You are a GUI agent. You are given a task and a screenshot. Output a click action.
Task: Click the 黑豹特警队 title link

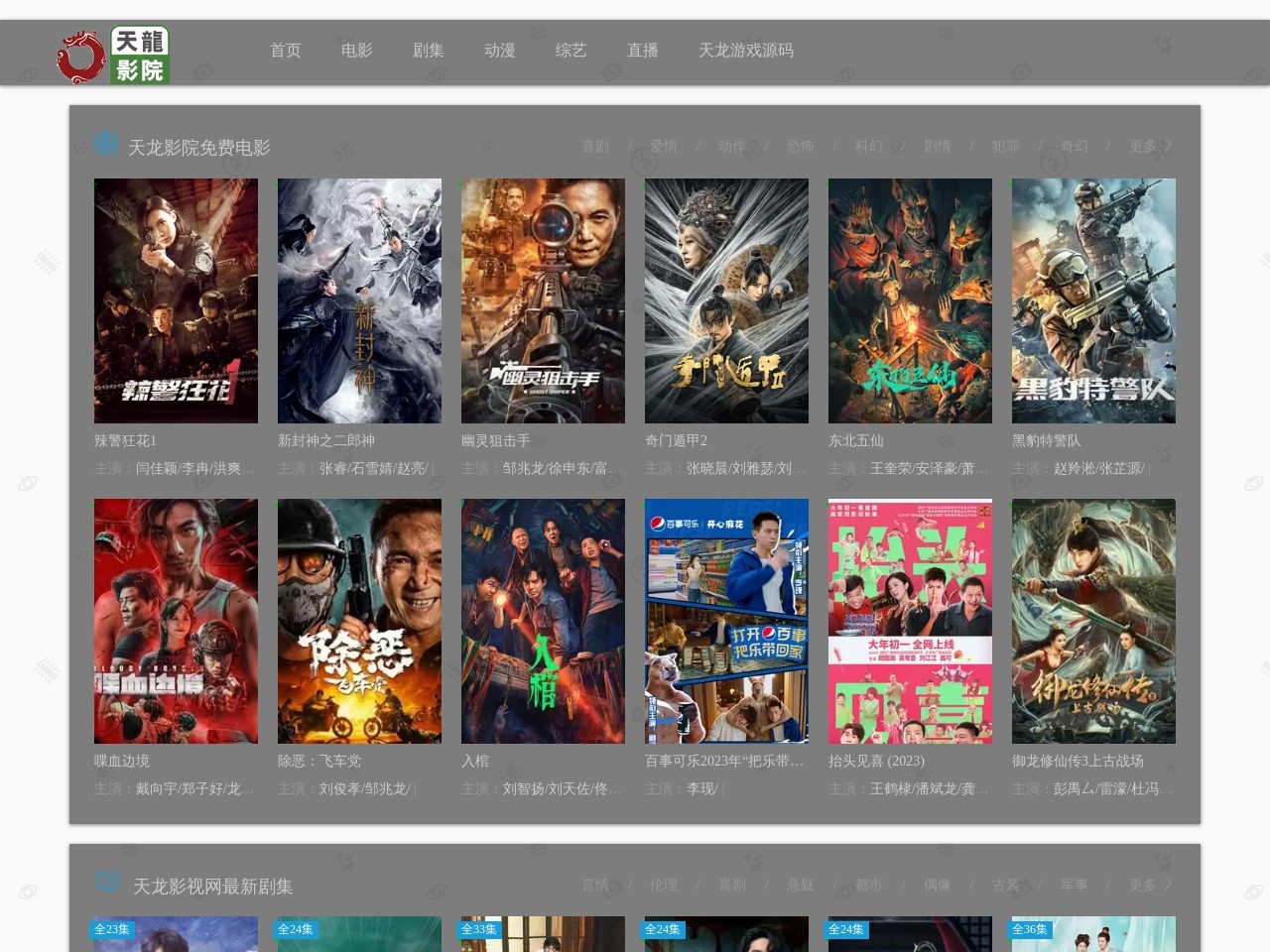coord(1047,440)
